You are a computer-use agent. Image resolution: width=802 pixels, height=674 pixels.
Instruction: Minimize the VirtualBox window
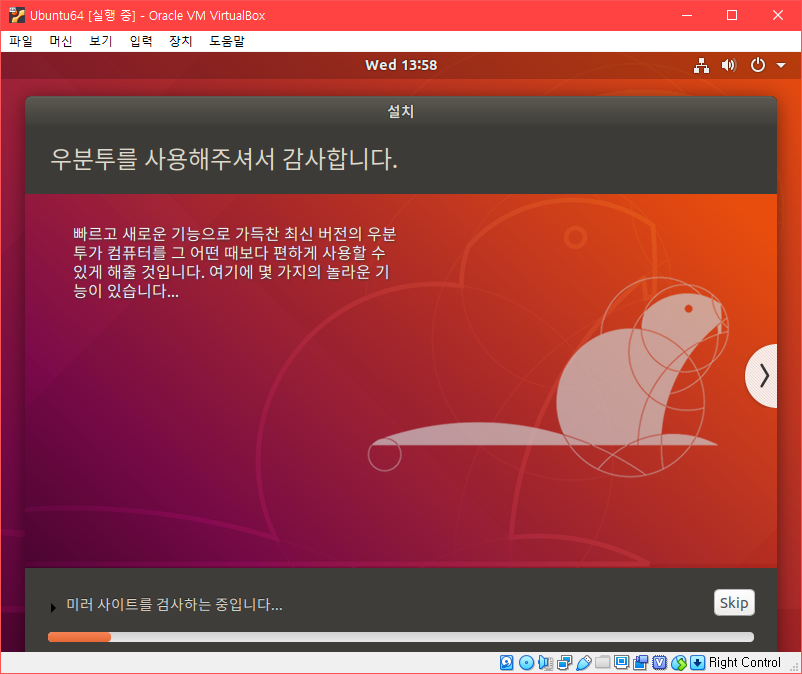pos(687,15)
